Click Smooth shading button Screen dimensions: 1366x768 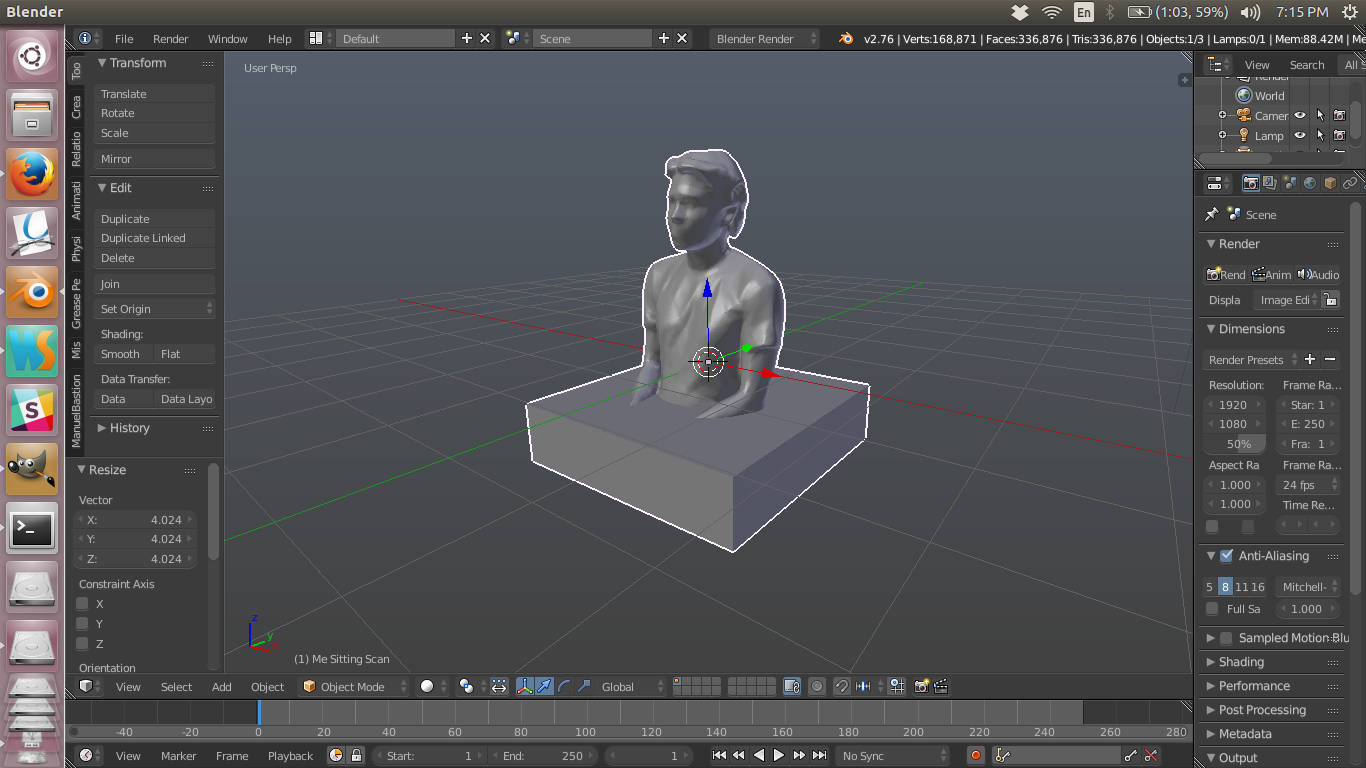pos(124,353)
